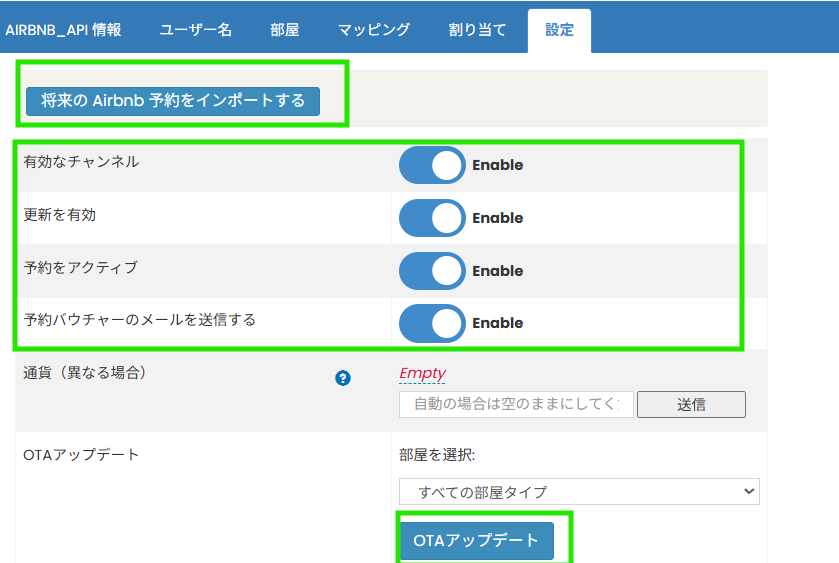Switch to the ユーザー名 tab

pos(196,30)
